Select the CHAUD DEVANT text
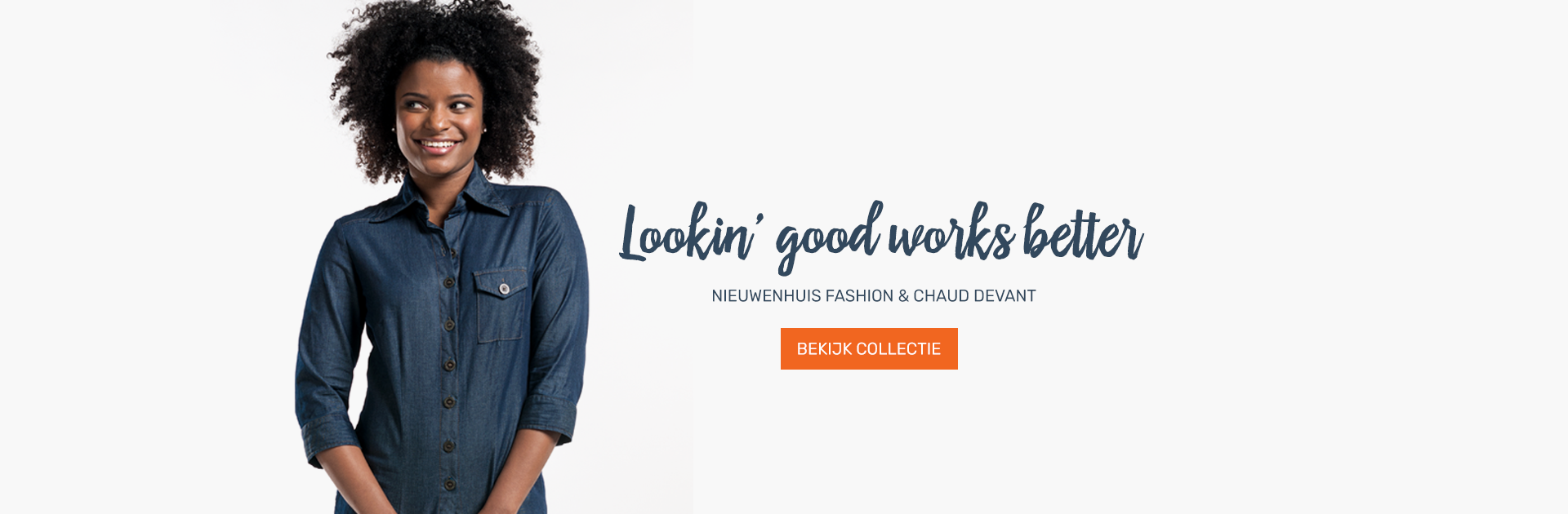Screen dimensions: 1568x514 pyautogui.click(x=974, y=296)
